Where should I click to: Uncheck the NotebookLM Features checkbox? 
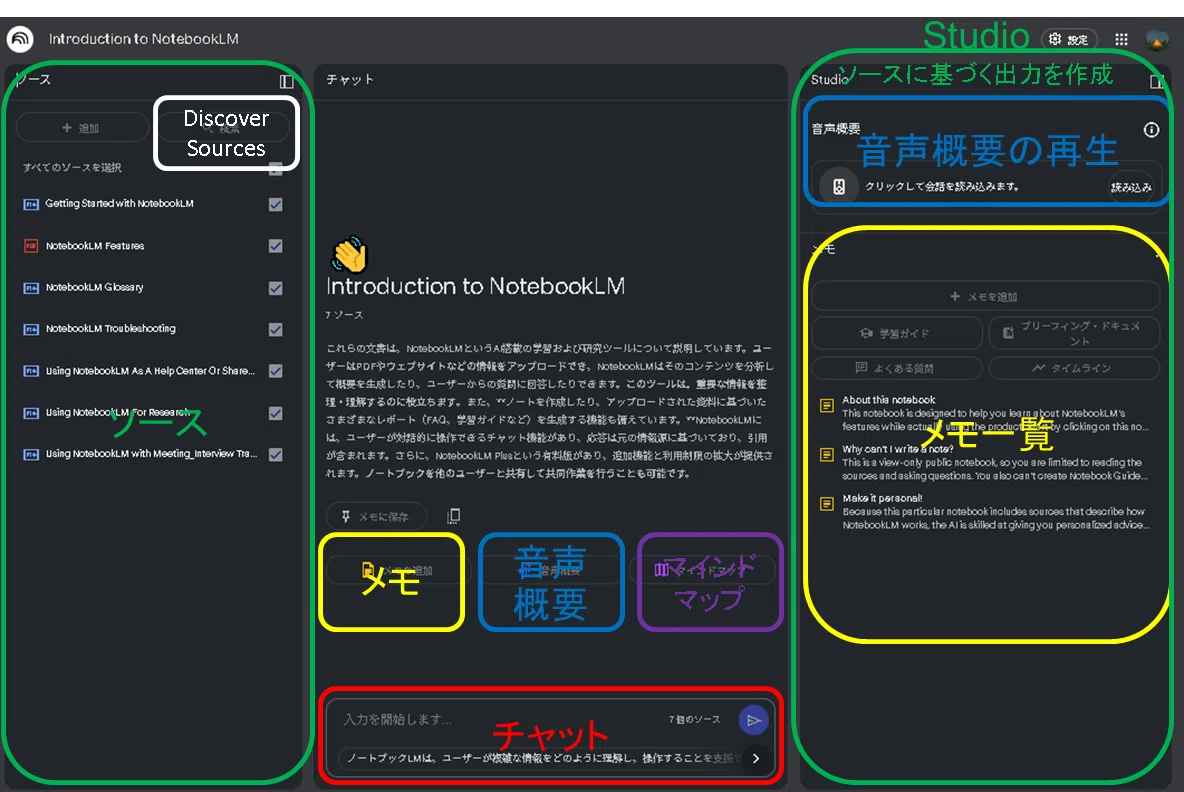(276, 246)
